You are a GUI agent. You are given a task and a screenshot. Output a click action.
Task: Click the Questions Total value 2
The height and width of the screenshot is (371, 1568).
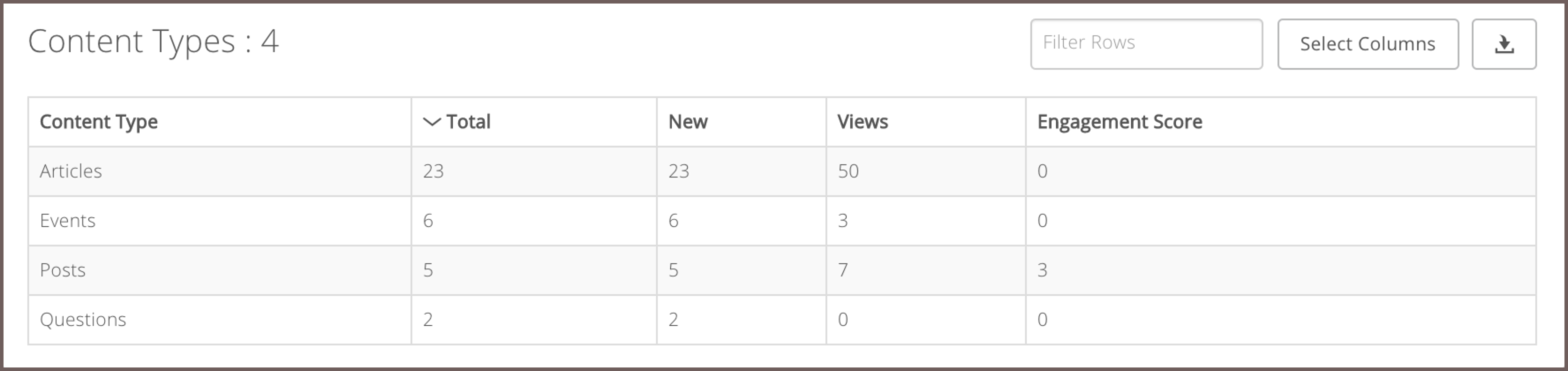pos(428,320)
